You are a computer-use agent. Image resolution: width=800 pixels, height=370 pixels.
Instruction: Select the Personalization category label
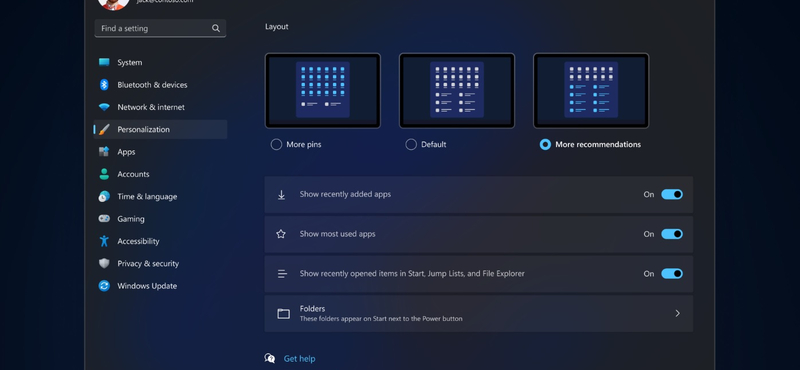(x=143, y=130)
